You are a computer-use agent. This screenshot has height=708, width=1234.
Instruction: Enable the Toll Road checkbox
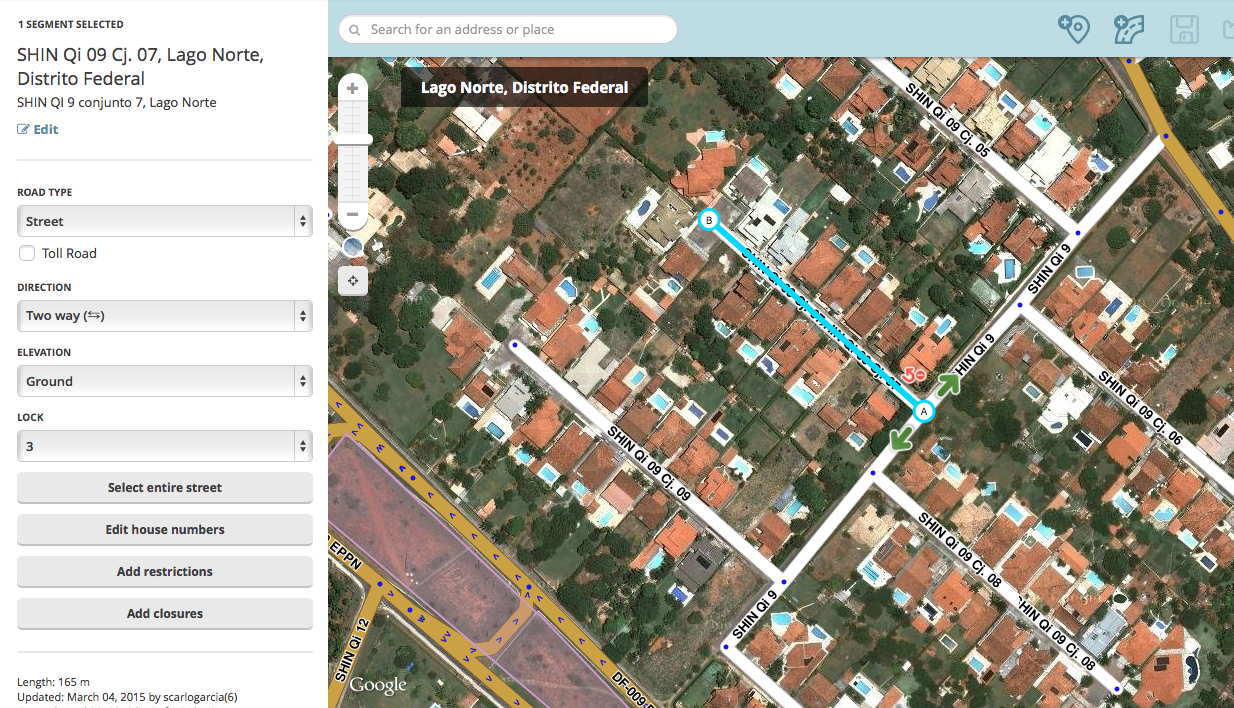[27, 254]
